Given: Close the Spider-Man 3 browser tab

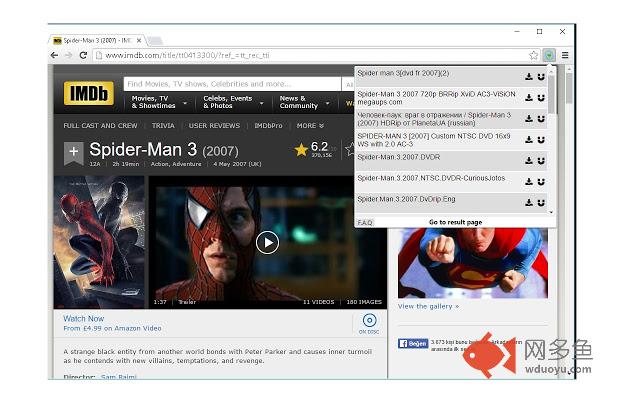Looking at the screenshot, I should 139,40.
